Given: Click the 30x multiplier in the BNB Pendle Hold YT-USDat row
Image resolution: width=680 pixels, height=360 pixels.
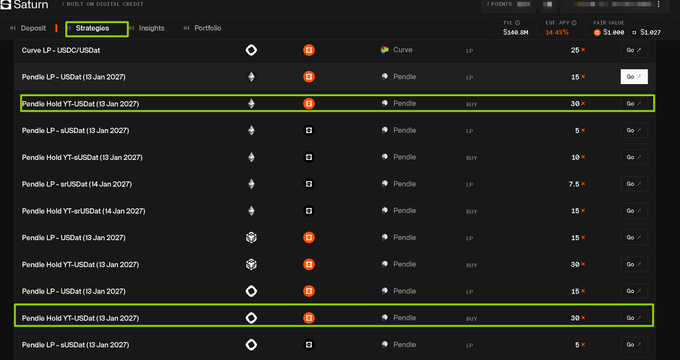Looking at the screenshot, I should (578, 265).
